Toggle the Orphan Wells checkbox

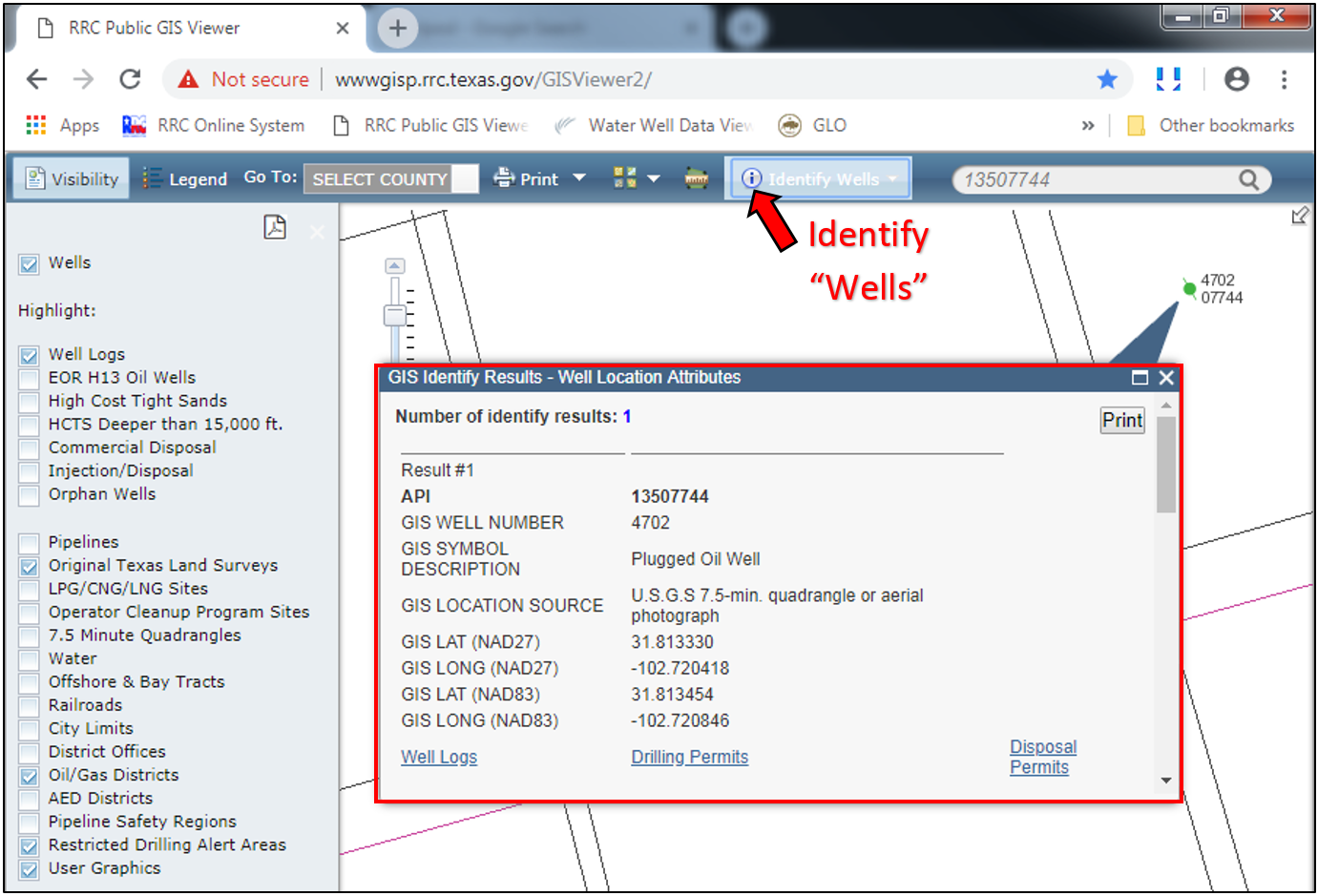pos(30,494)
